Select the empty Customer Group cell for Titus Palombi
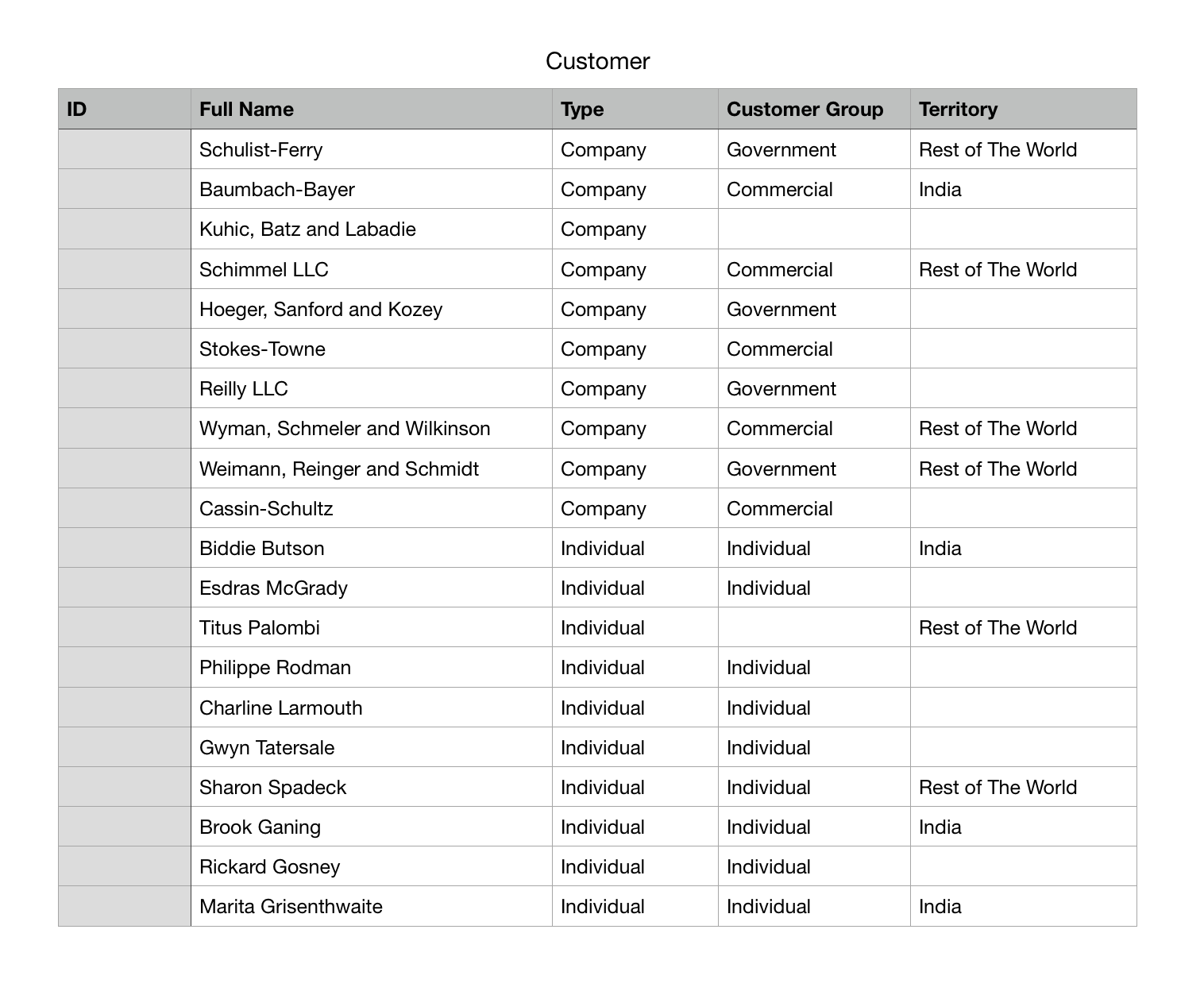Viewport: 1204px width, 991px height. [813, 628]
